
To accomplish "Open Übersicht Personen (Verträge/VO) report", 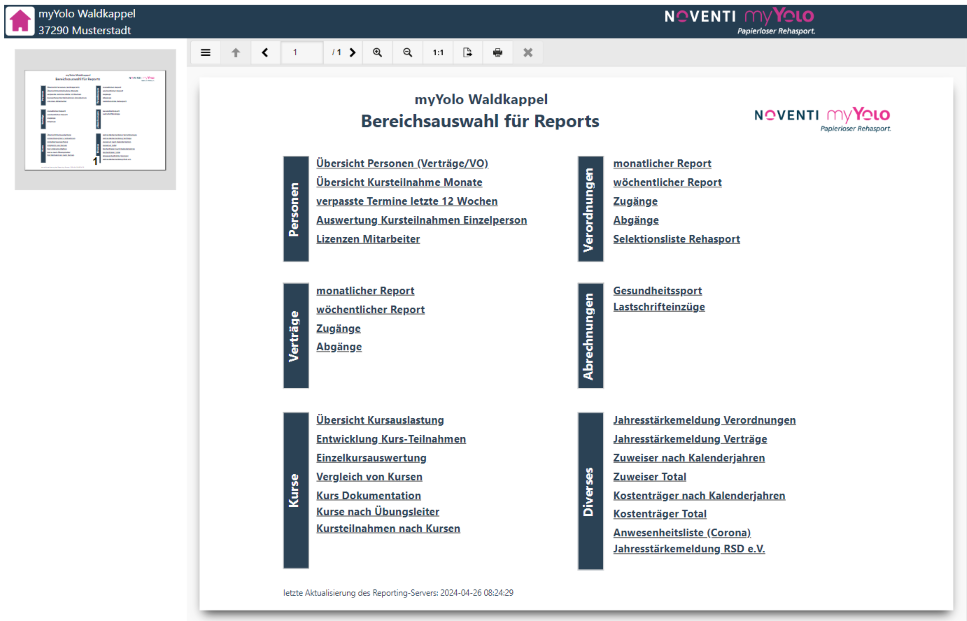I will pos(402,163).
